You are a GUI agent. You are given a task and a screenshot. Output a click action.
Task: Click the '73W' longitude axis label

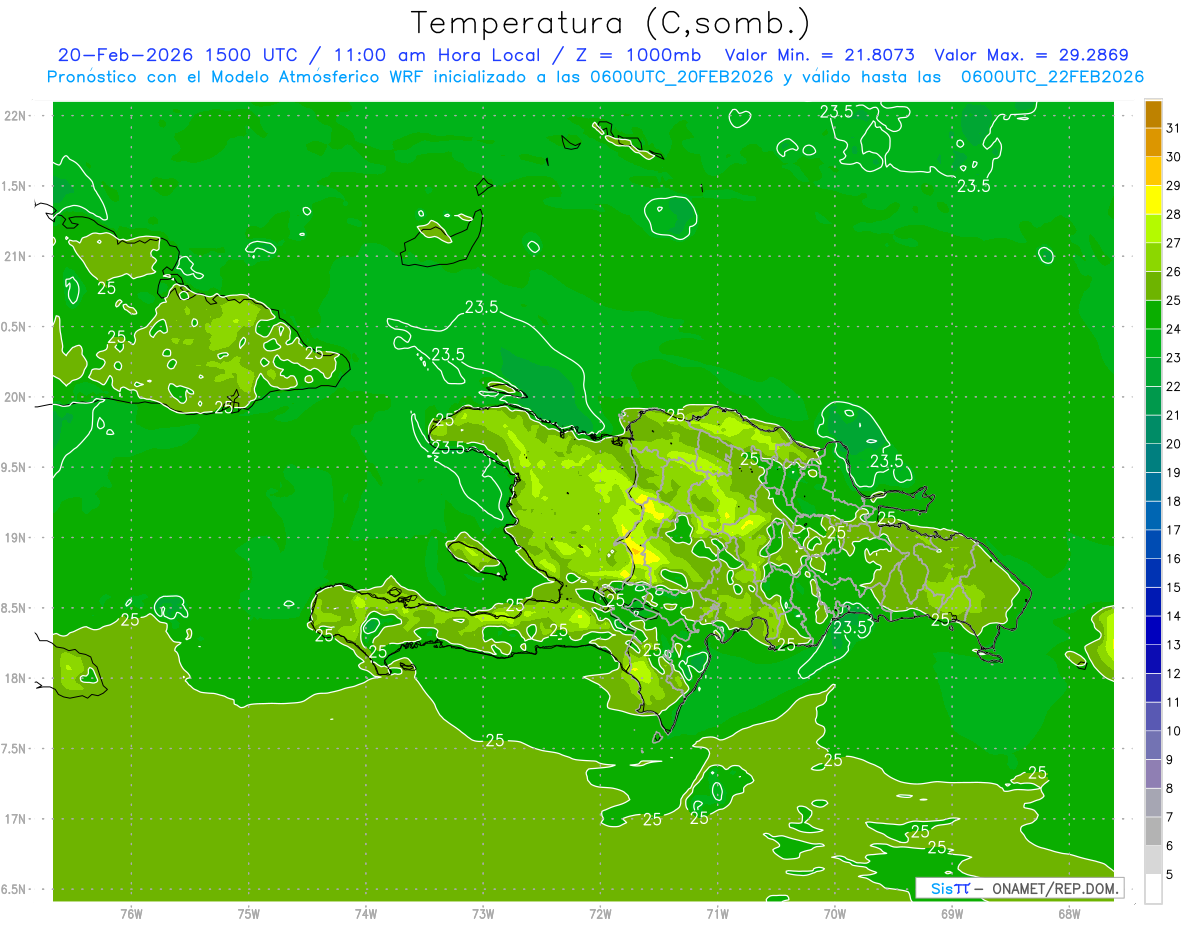(x=482, y=914)
